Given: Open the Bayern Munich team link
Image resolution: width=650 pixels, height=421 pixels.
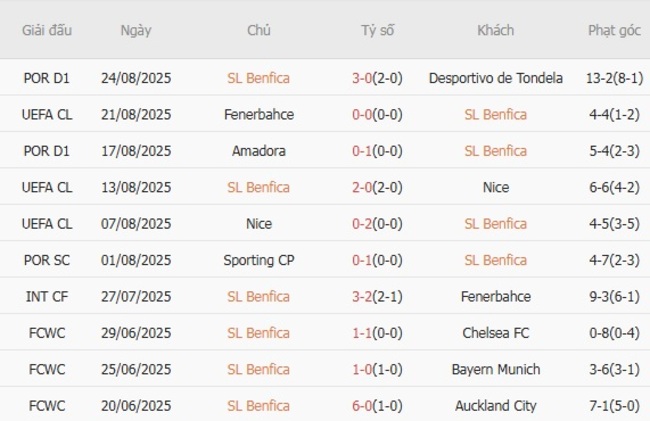Looking at the screenshot, I should click(x=495, y=370).
